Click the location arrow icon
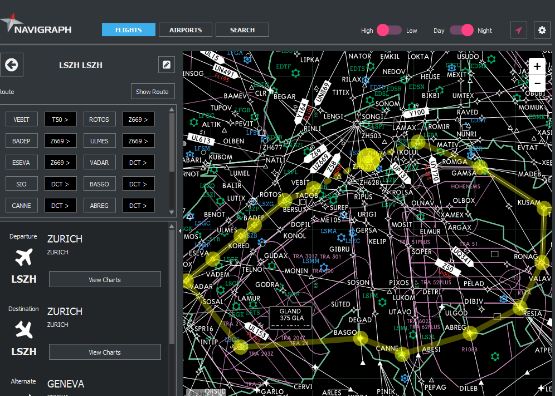The width and height of the screenshot is (555, 396). [519, 30]
